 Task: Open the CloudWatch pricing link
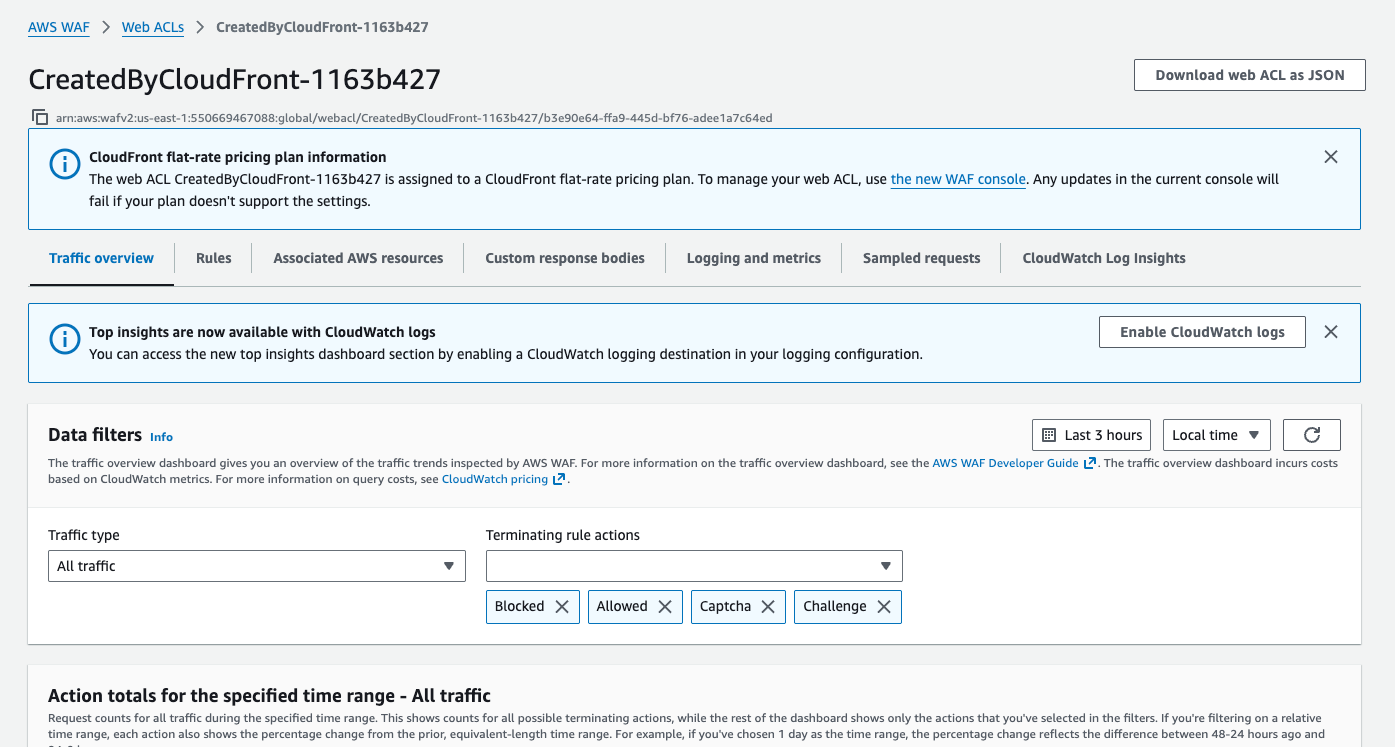coord(504,479)
